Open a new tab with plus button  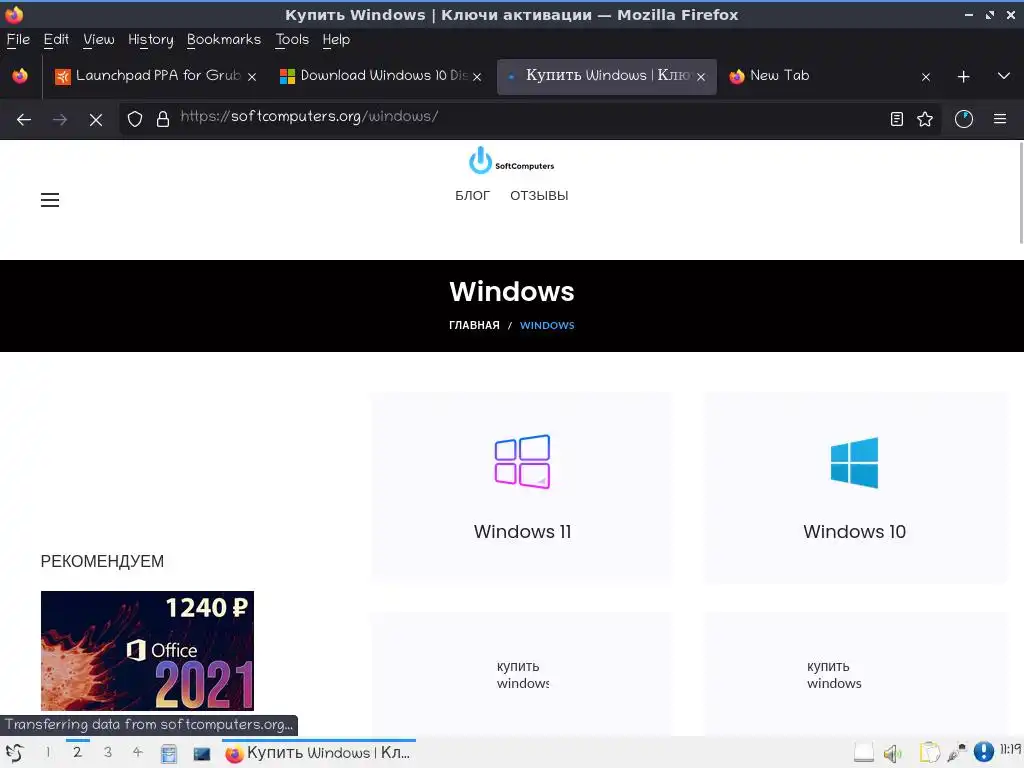point(963,76)
